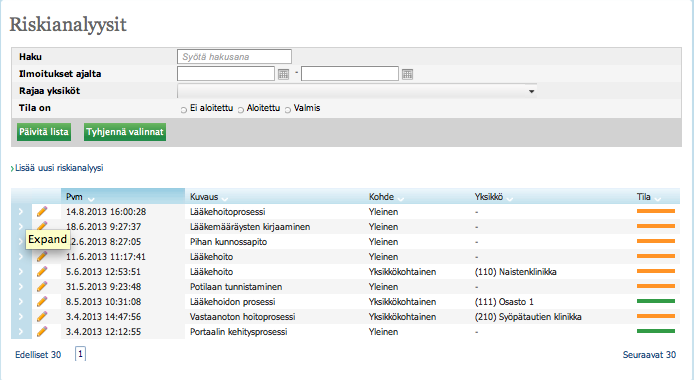Viewport: 694px width, 380px height.
Task: Click the (111) Osasto 1 cell
Action: tap(504, 302)
